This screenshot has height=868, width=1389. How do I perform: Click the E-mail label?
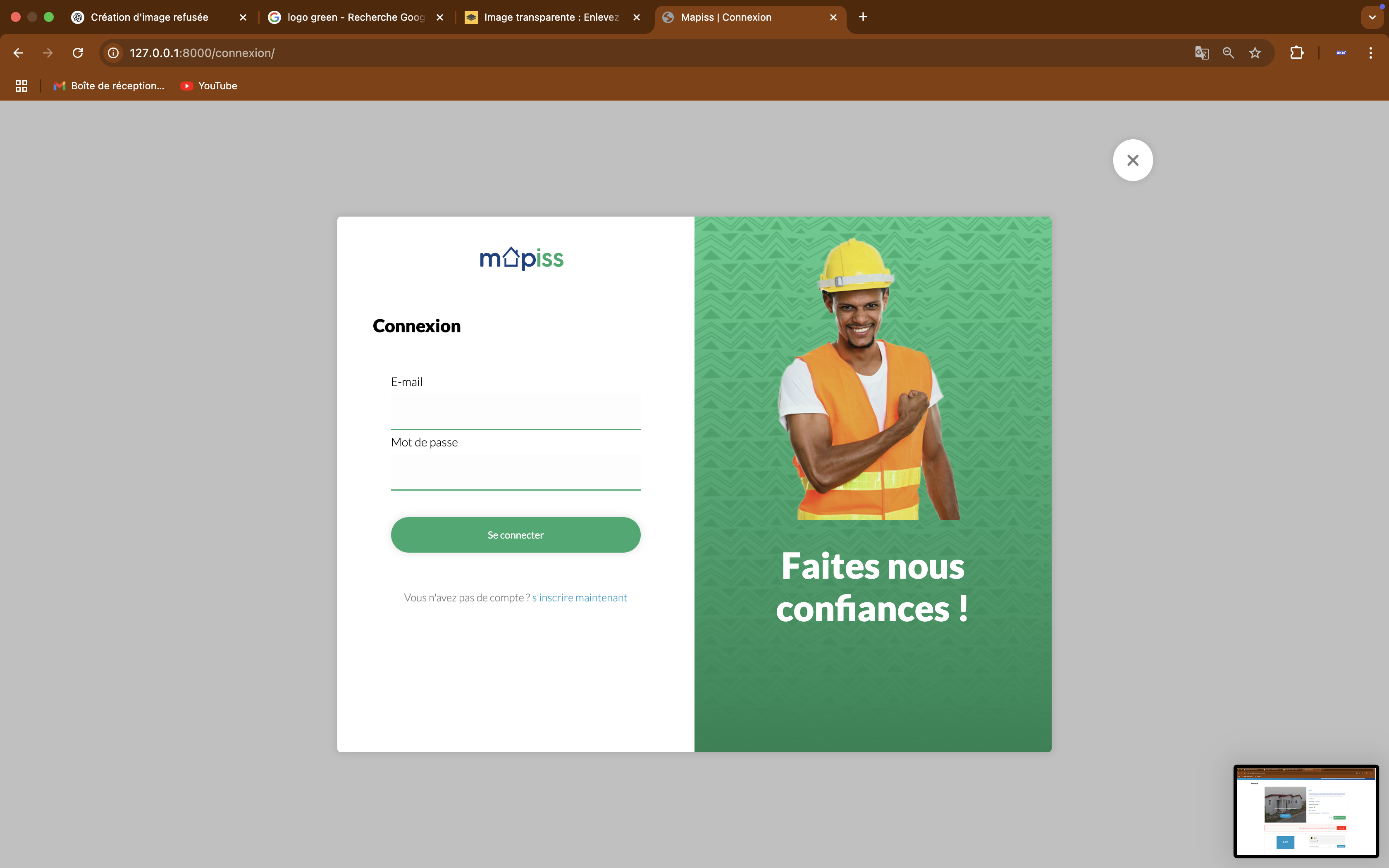pos(406,382)
